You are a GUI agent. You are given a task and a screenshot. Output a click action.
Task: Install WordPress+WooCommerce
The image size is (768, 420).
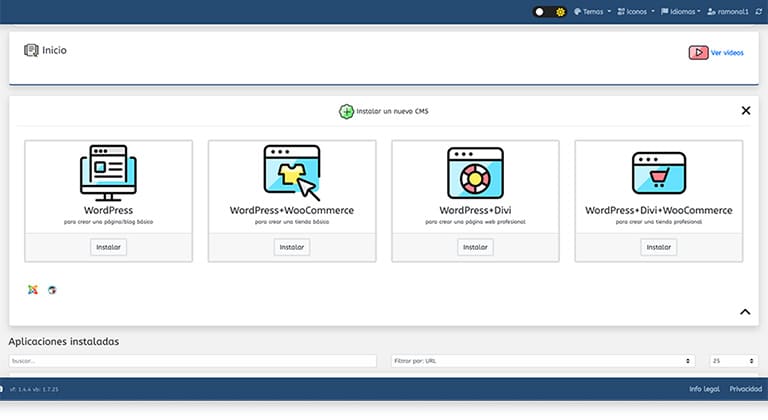(x=292, y=247)
